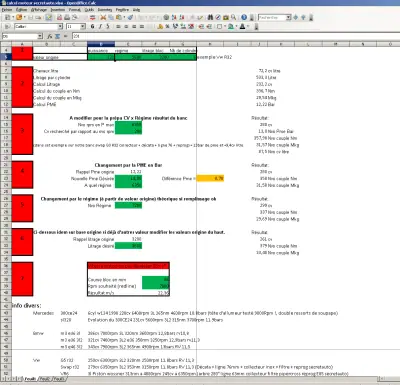Toggle AutoSpellcheck icon
400x385 pixels.
click(92, 17)
